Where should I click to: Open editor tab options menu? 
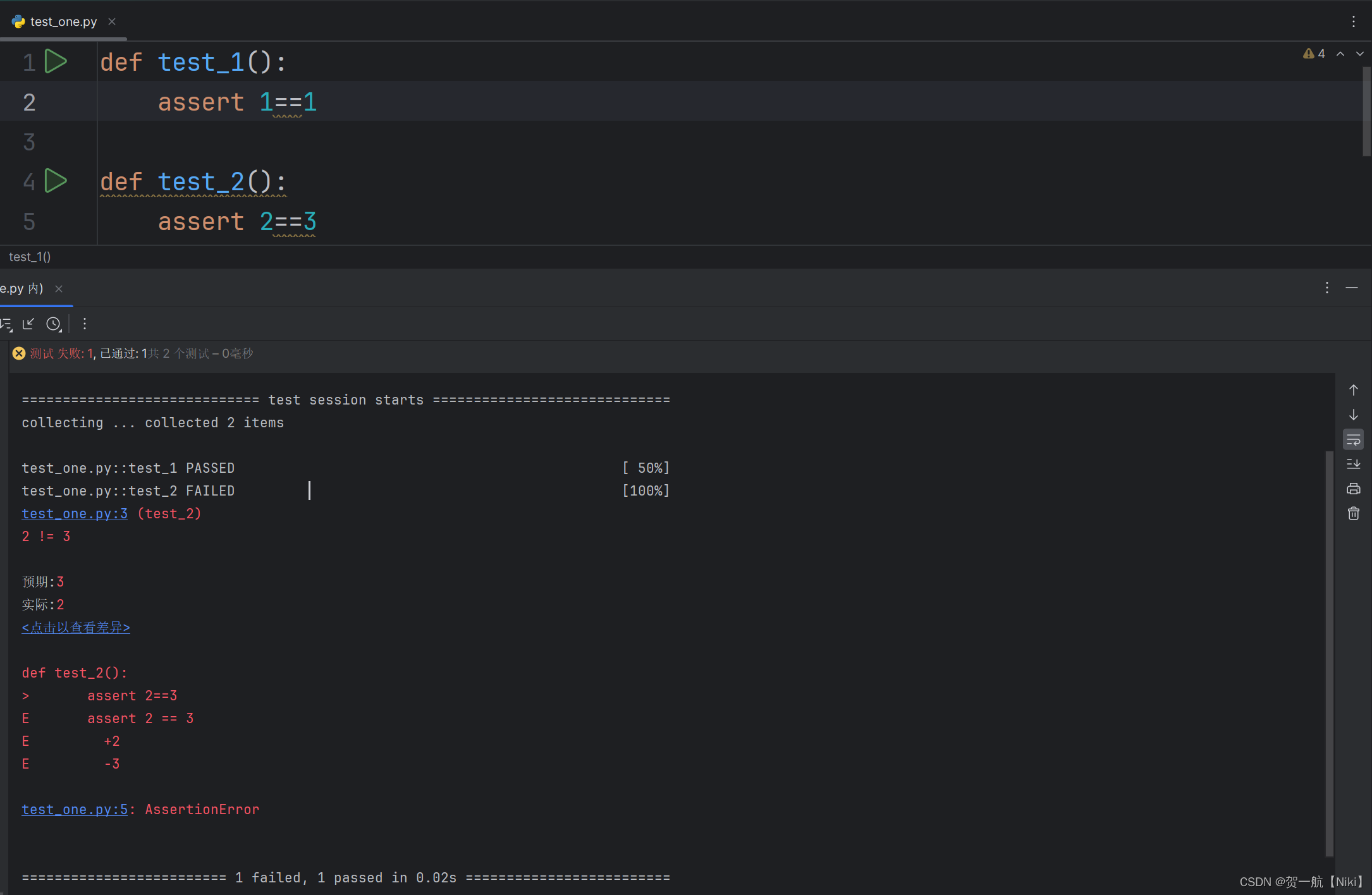pyautogui.click(x=1354, y=21)
